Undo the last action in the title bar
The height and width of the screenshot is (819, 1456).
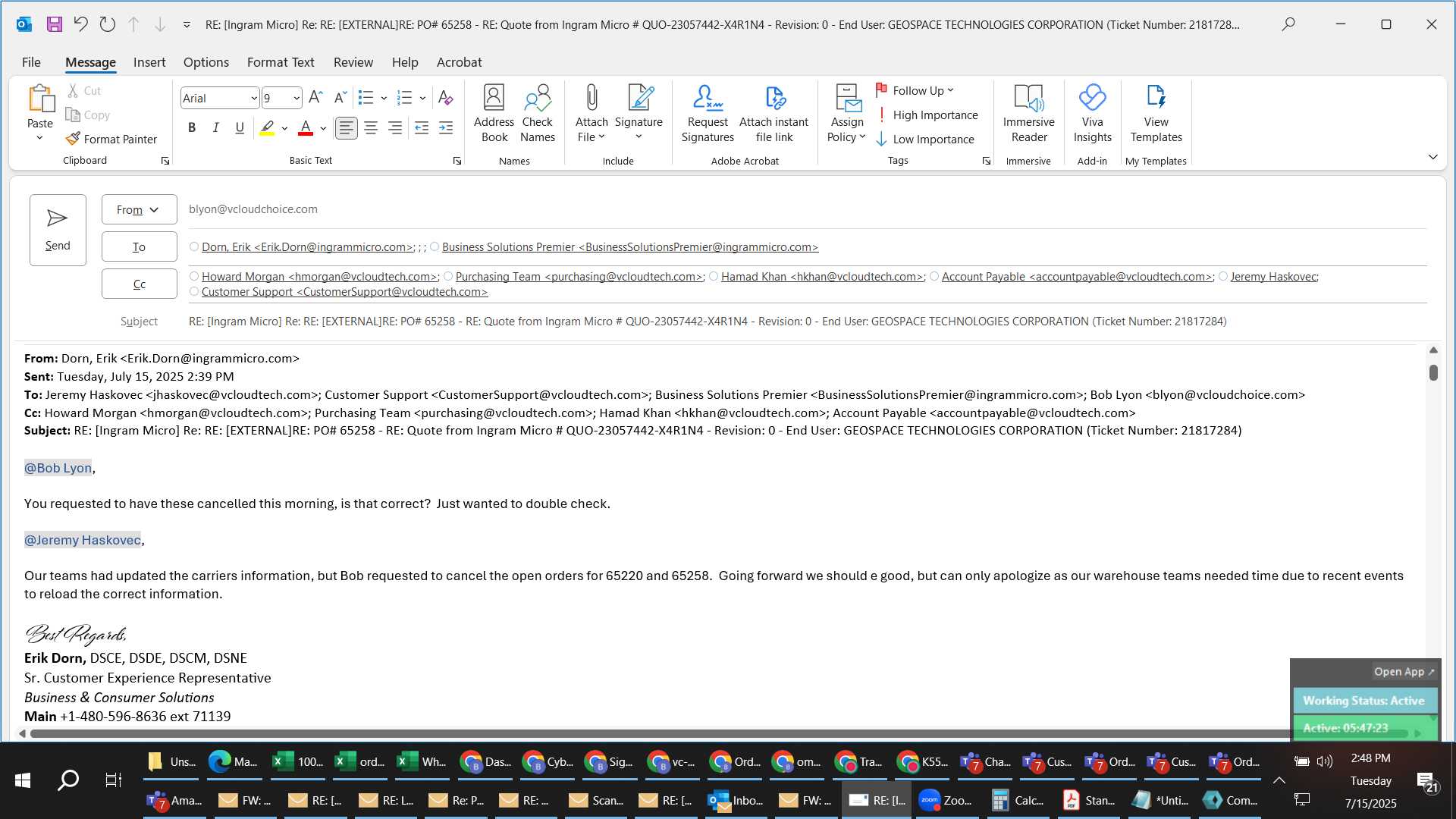pyautogui.click(x=80, y=24)
